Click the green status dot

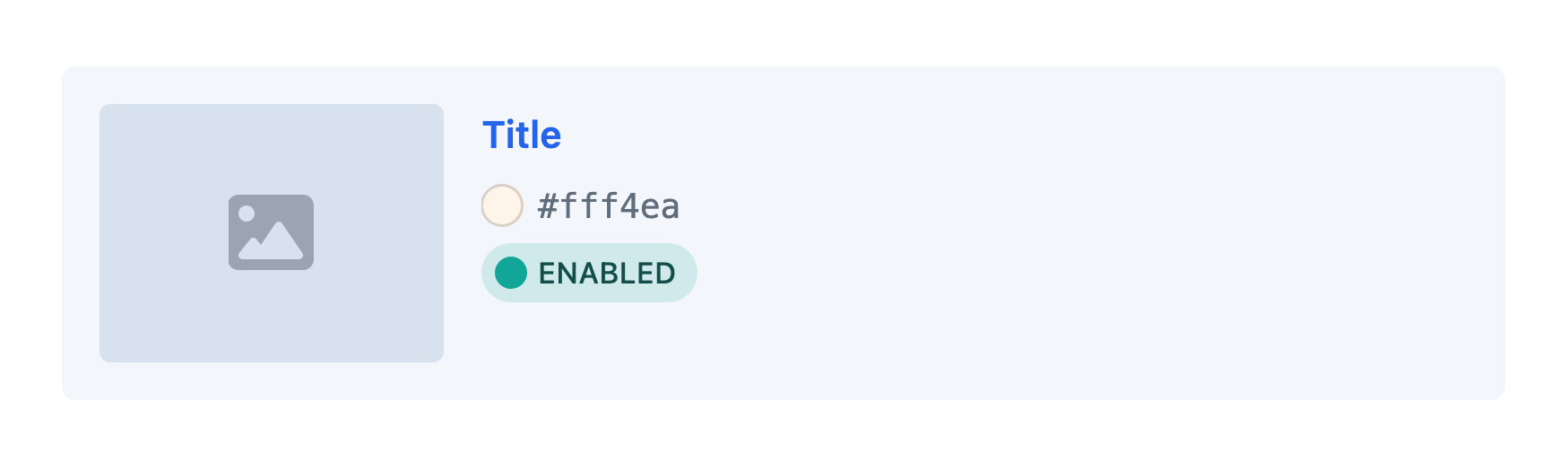pyautogui.click(x=511, y=273)
